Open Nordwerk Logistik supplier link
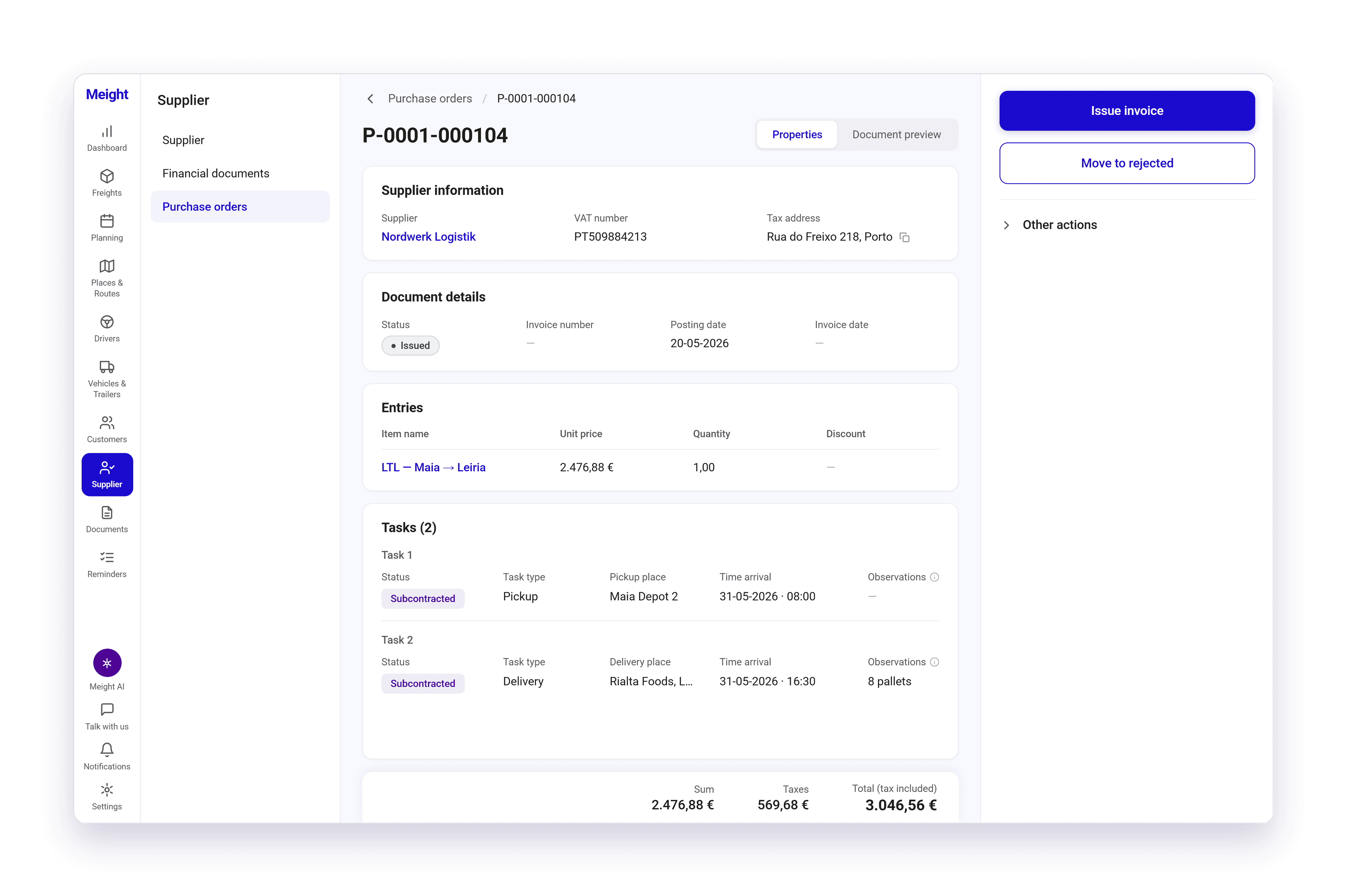 tap(428, 237)
